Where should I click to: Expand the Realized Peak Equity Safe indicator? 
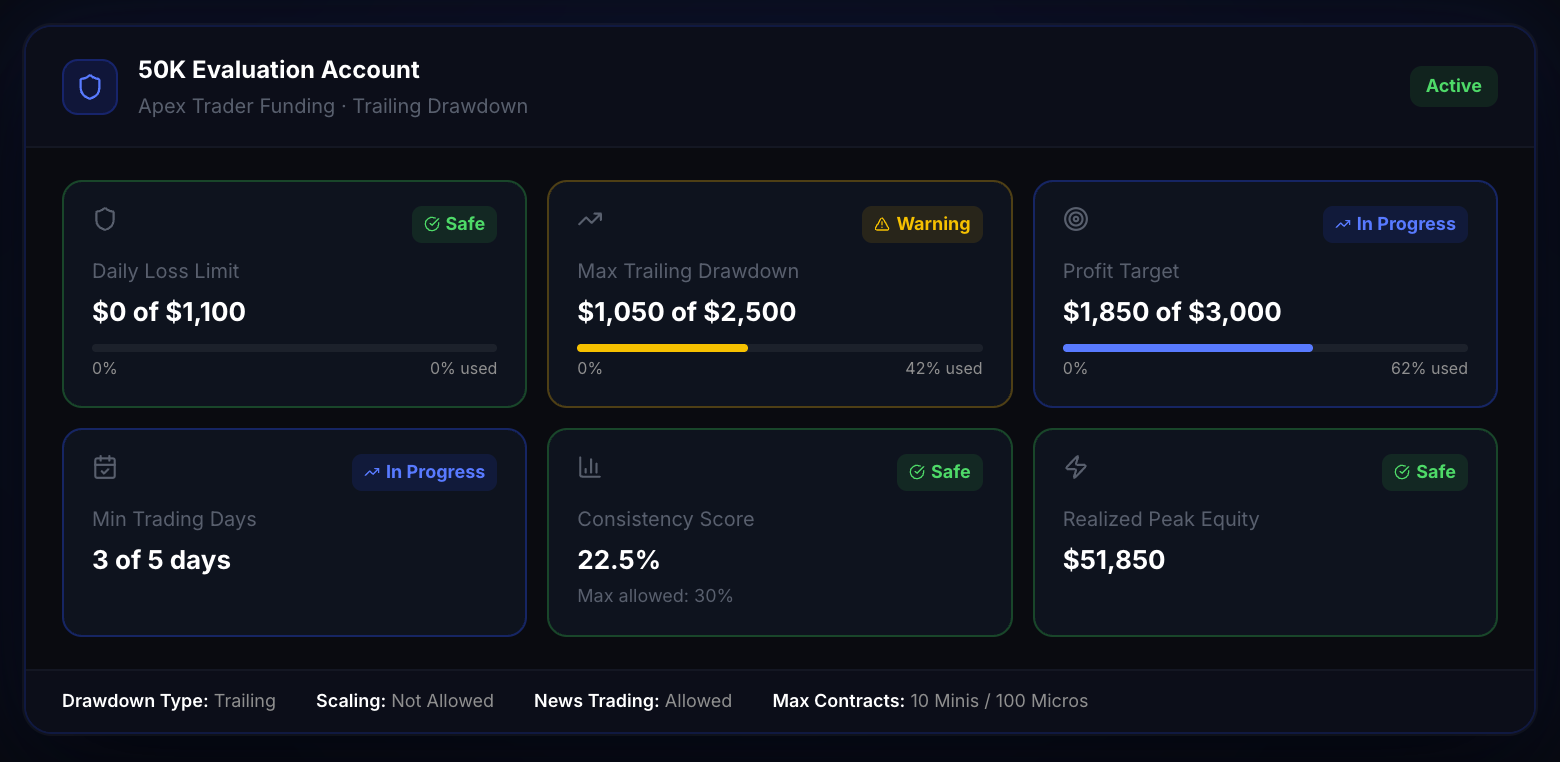(1425, 472)
